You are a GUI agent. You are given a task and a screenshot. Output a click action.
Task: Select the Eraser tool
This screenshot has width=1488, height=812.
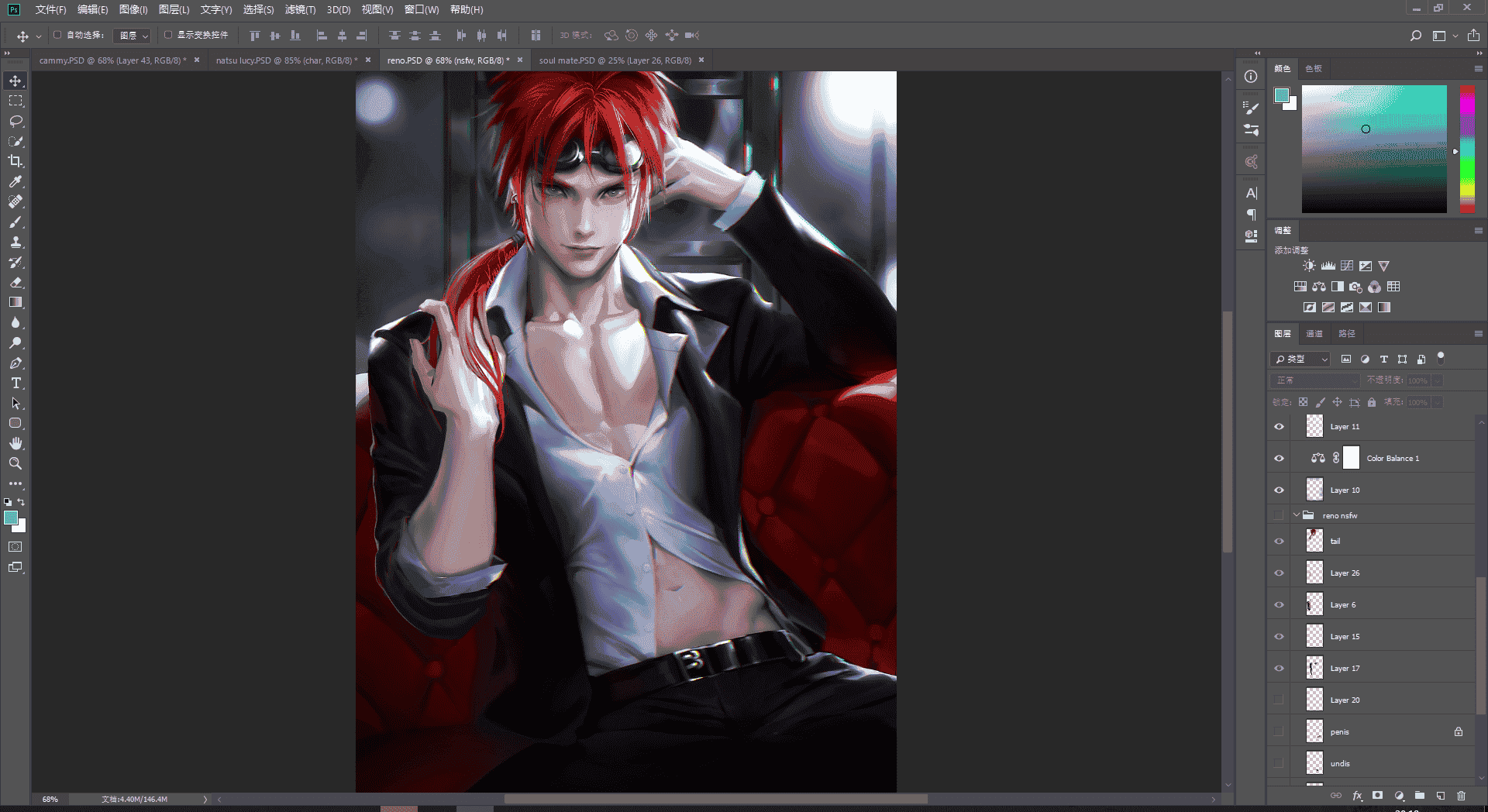(15, 282)
